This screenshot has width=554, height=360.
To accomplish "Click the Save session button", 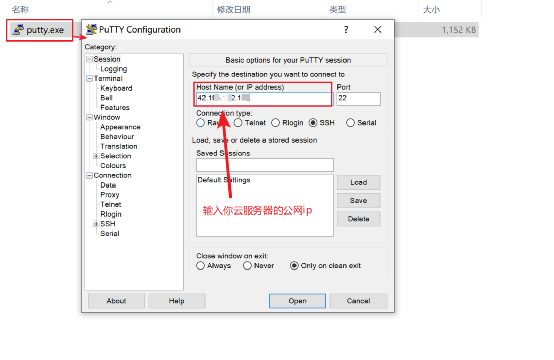I will (359, 200).
